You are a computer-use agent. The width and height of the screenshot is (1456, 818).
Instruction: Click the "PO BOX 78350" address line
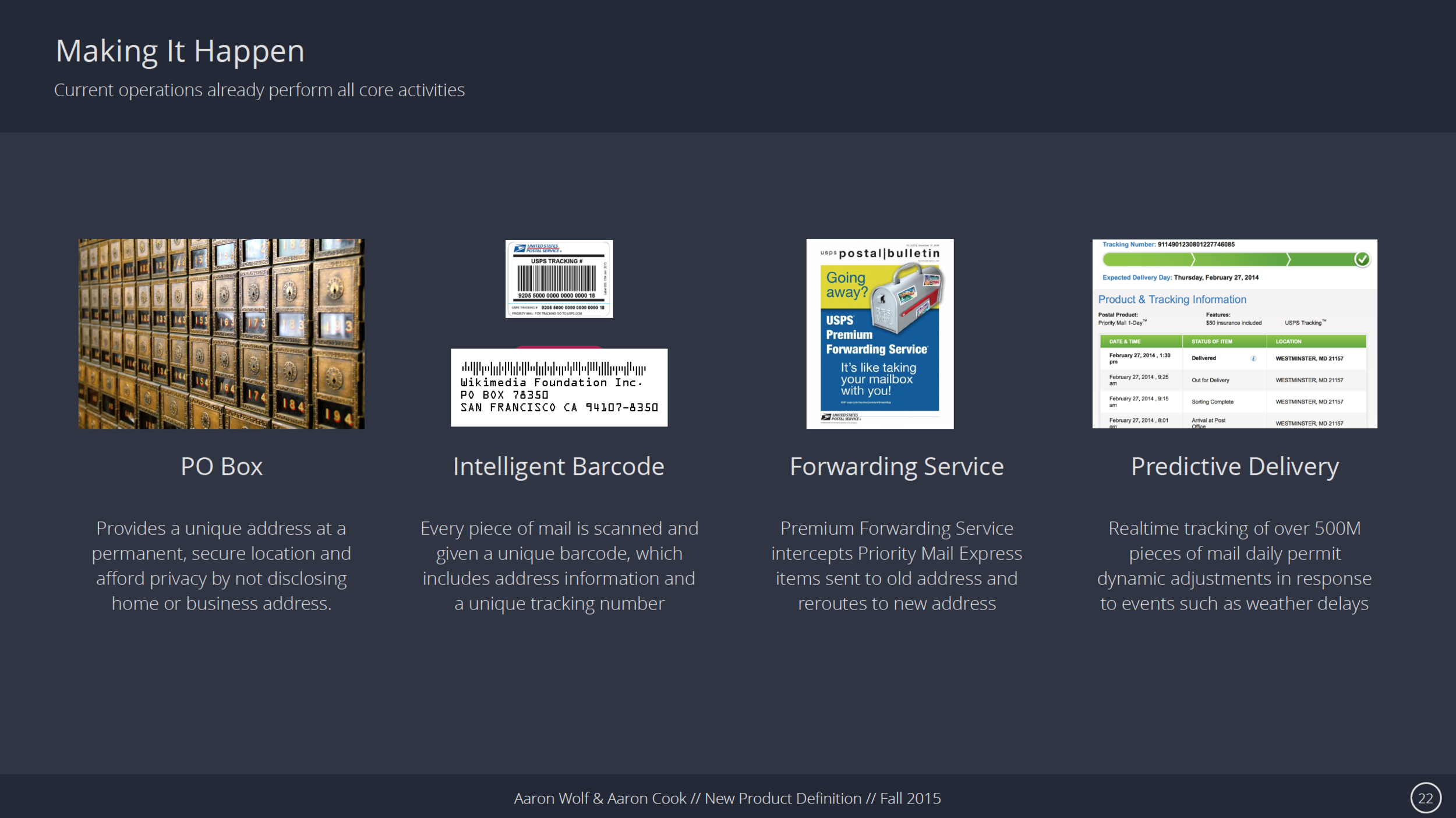(504, 395)
